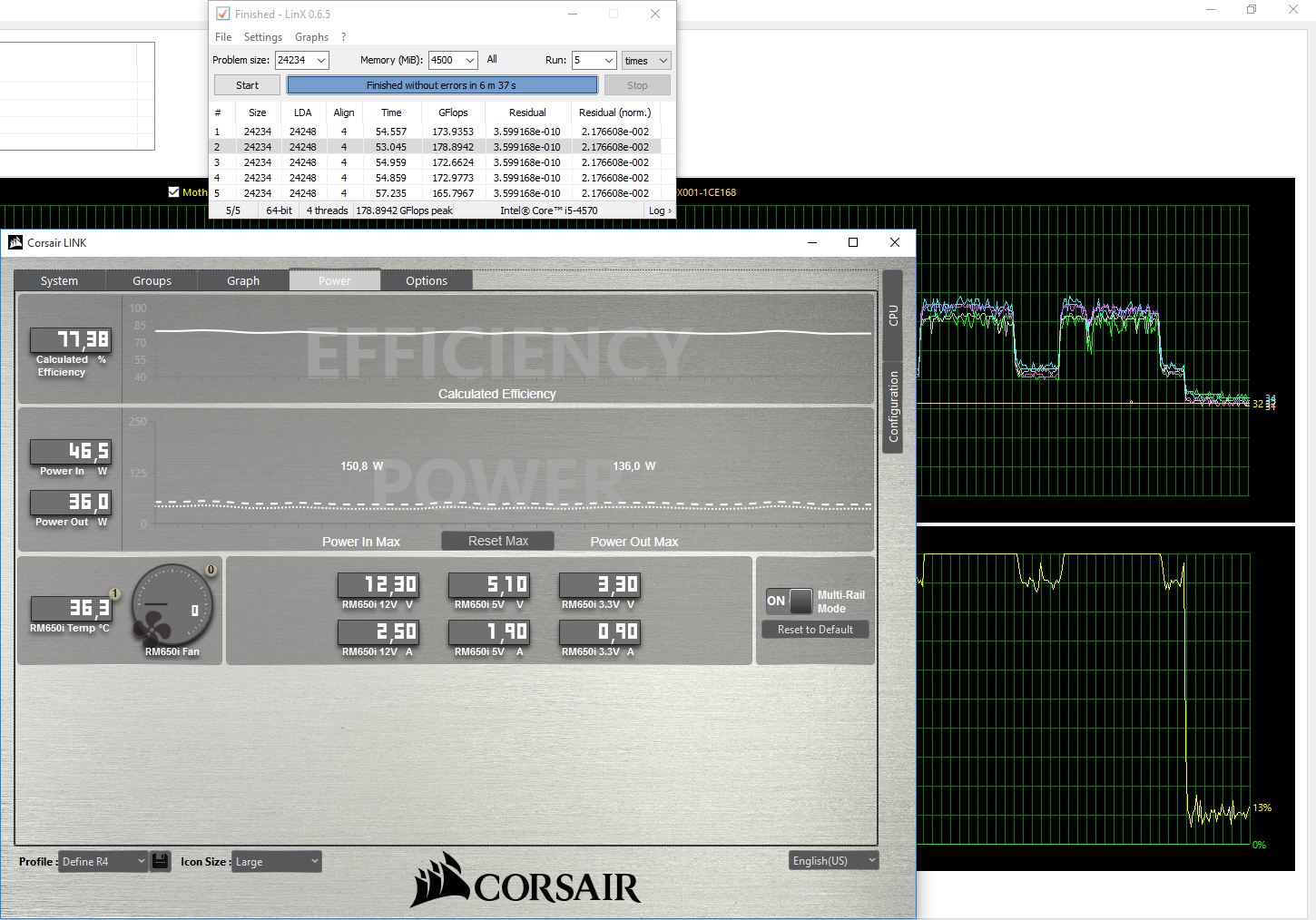Click the LinX title bar app icon

tap(222, 14)
